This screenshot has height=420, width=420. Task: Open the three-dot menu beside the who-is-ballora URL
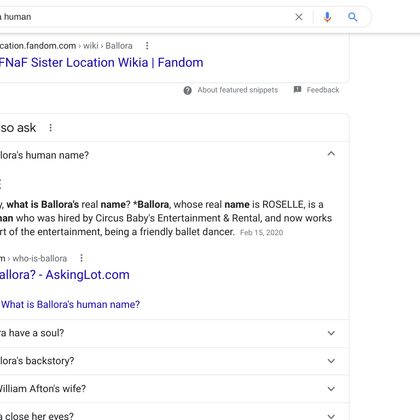81,258
